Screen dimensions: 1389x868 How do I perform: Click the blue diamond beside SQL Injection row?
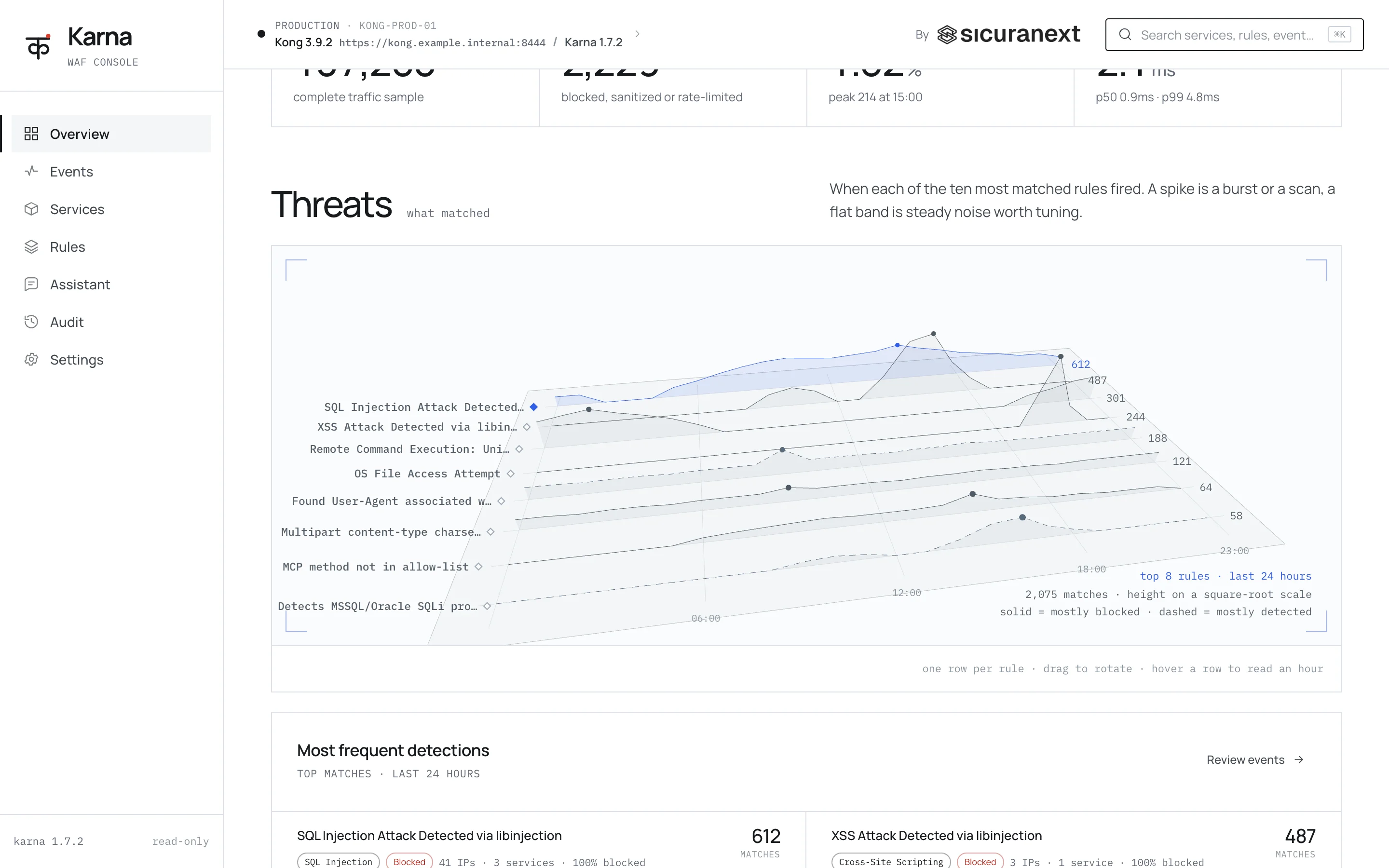[x=534, y=407]
